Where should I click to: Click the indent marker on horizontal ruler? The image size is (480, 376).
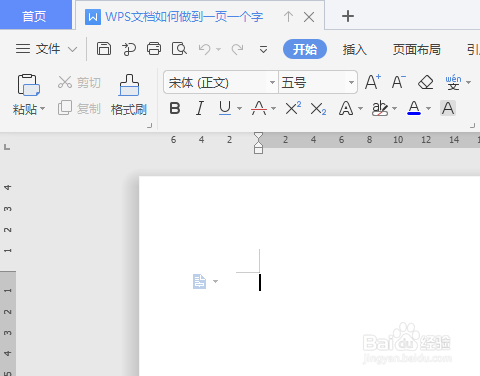[x=258, y=143]
